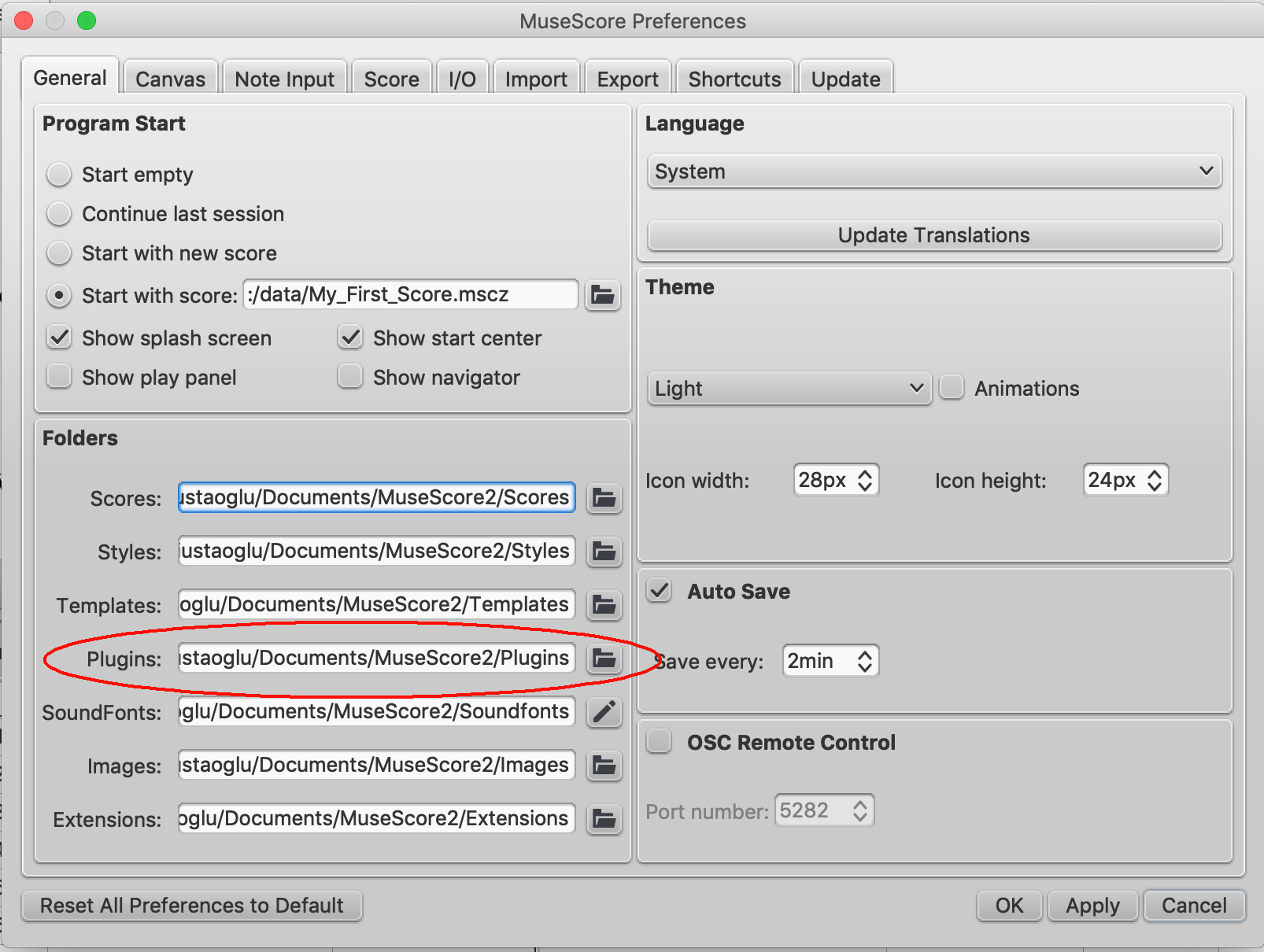The image size is (1264, 952).
Task: Click the SoundFonts folder path field
Action: 376,711
